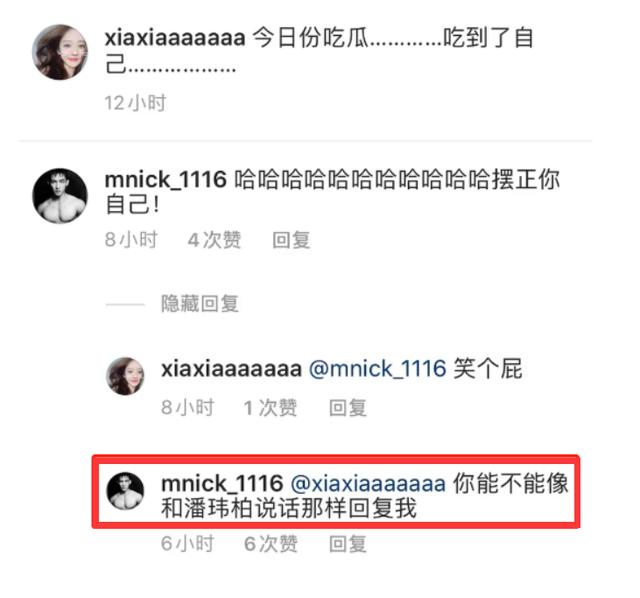Open the mnick_1116 username in the highlighted reply
The width and height of the screenshot is (640, 598).
pyautogui.click(x=222, y=484)
